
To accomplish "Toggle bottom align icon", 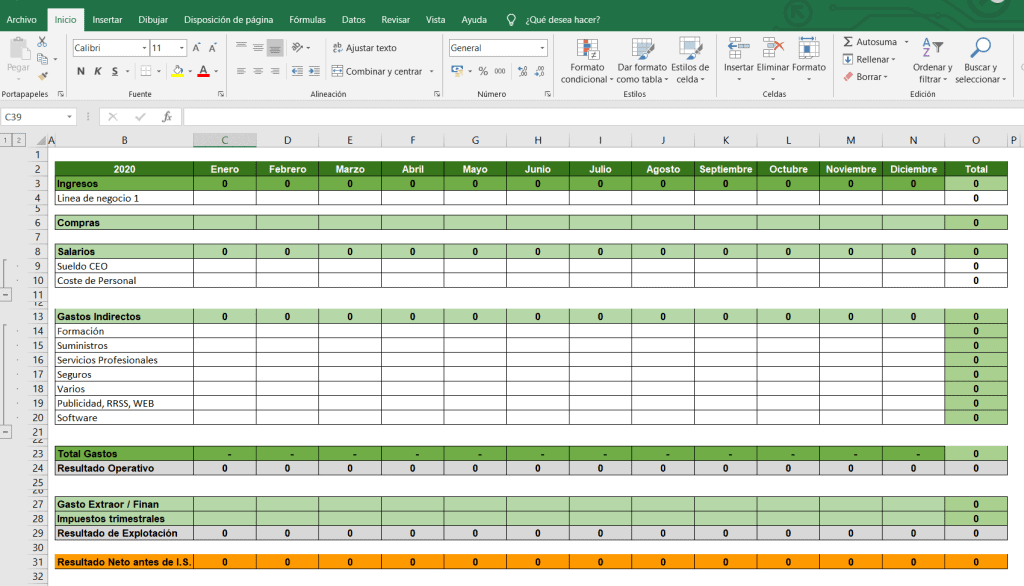I will click(275, 47).
